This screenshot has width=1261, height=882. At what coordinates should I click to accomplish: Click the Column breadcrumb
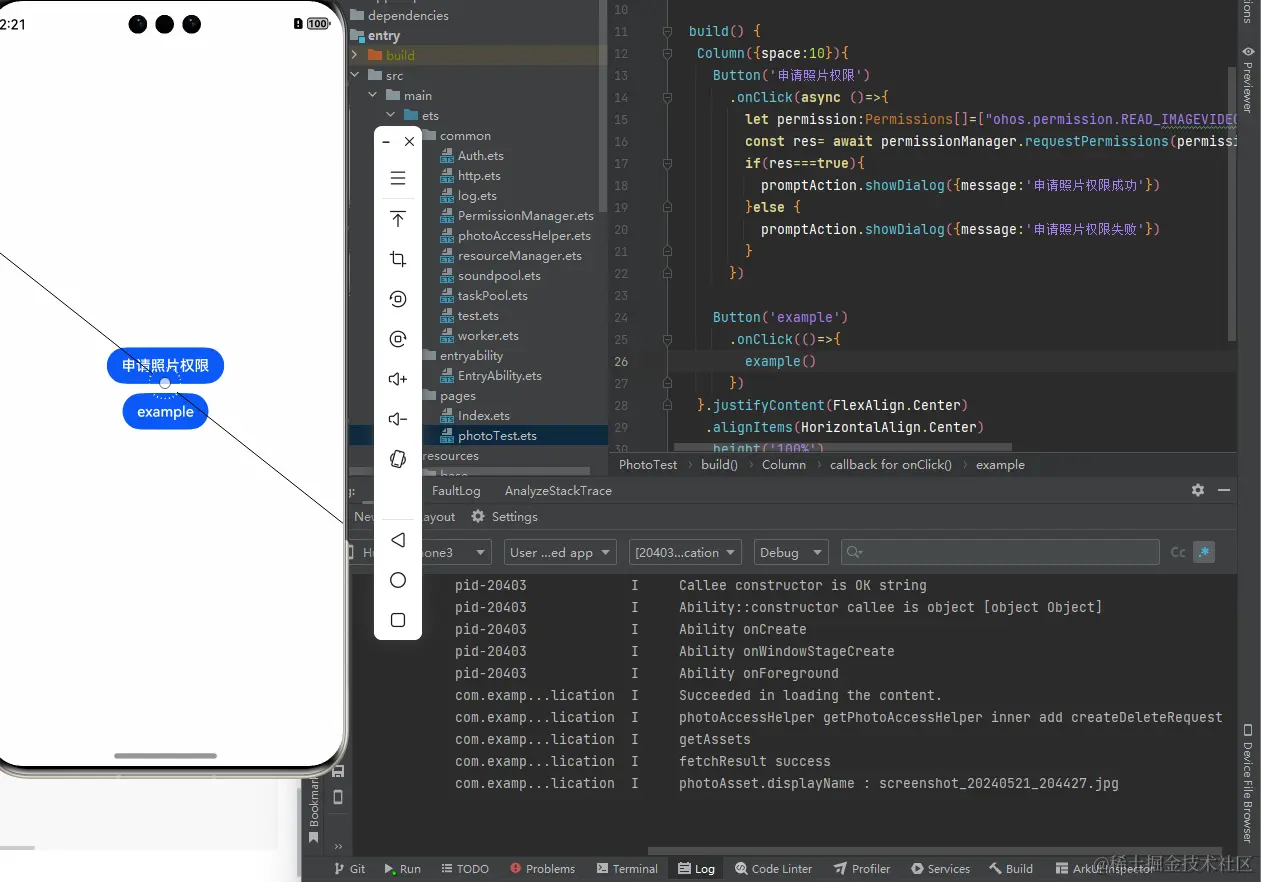(784, 464)
